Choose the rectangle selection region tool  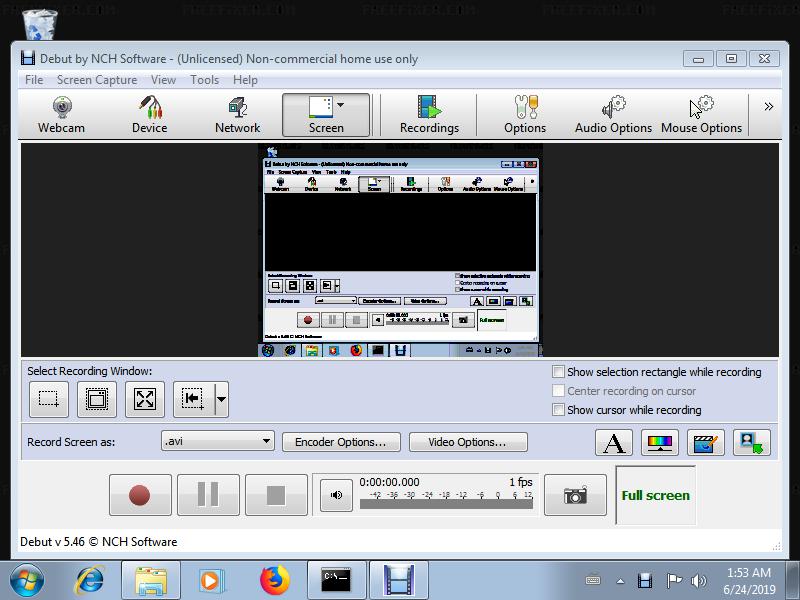(x=48, y=400)
